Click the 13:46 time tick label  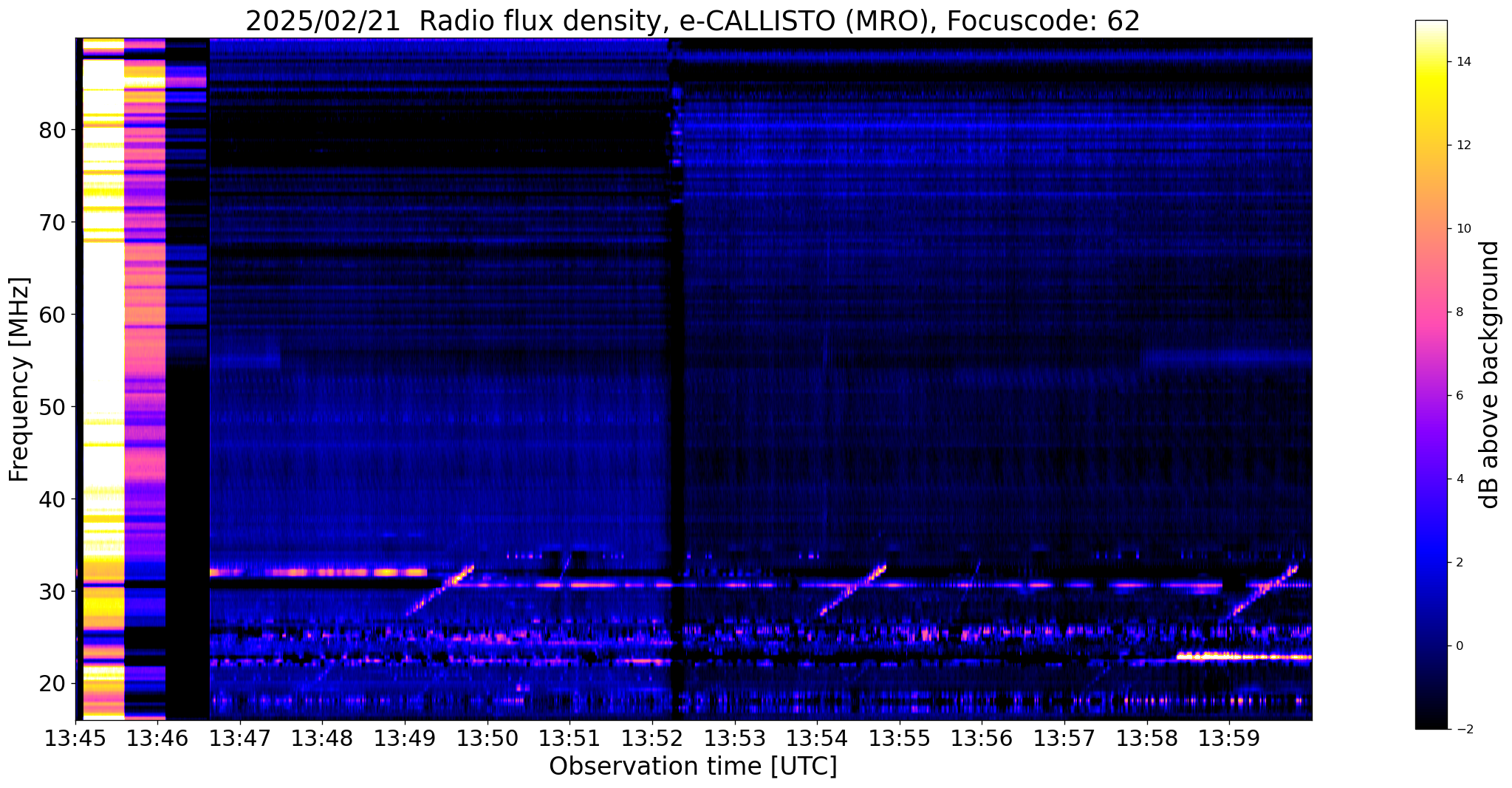(x=157, y=738)
